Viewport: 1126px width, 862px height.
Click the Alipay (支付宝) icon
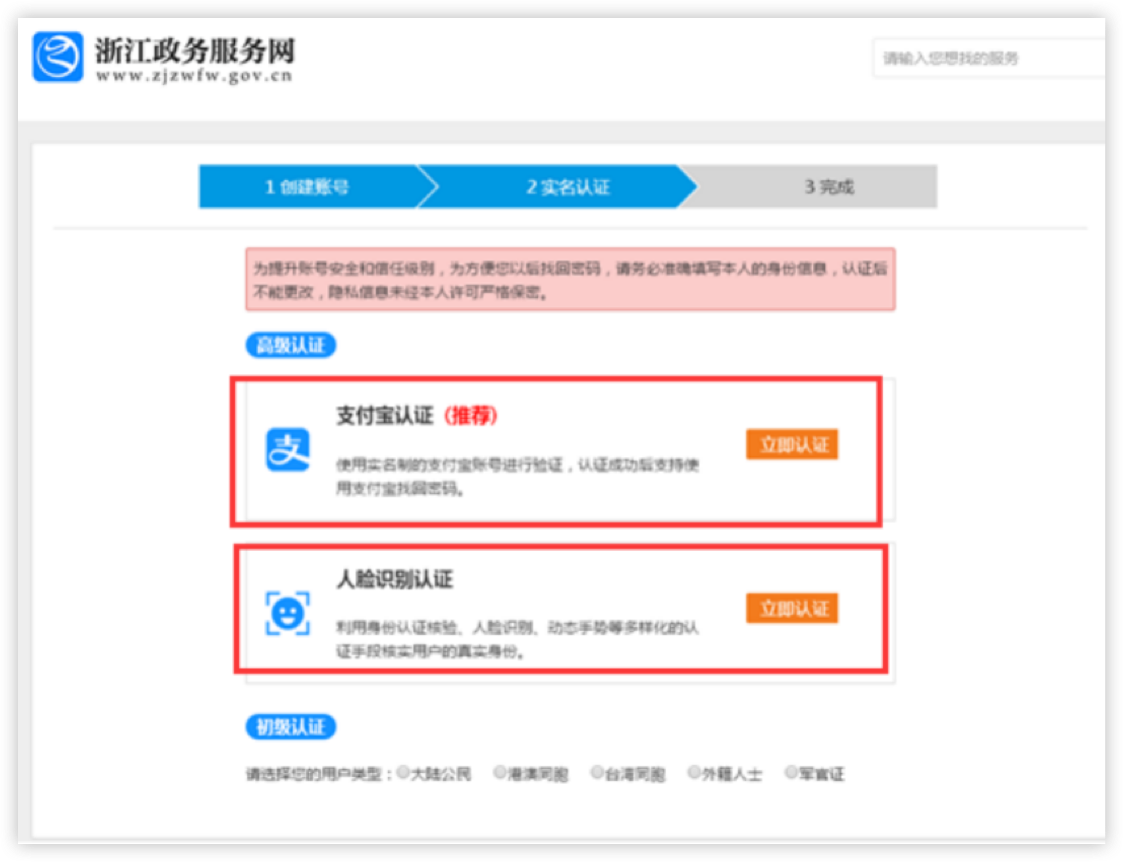point(287,450)
